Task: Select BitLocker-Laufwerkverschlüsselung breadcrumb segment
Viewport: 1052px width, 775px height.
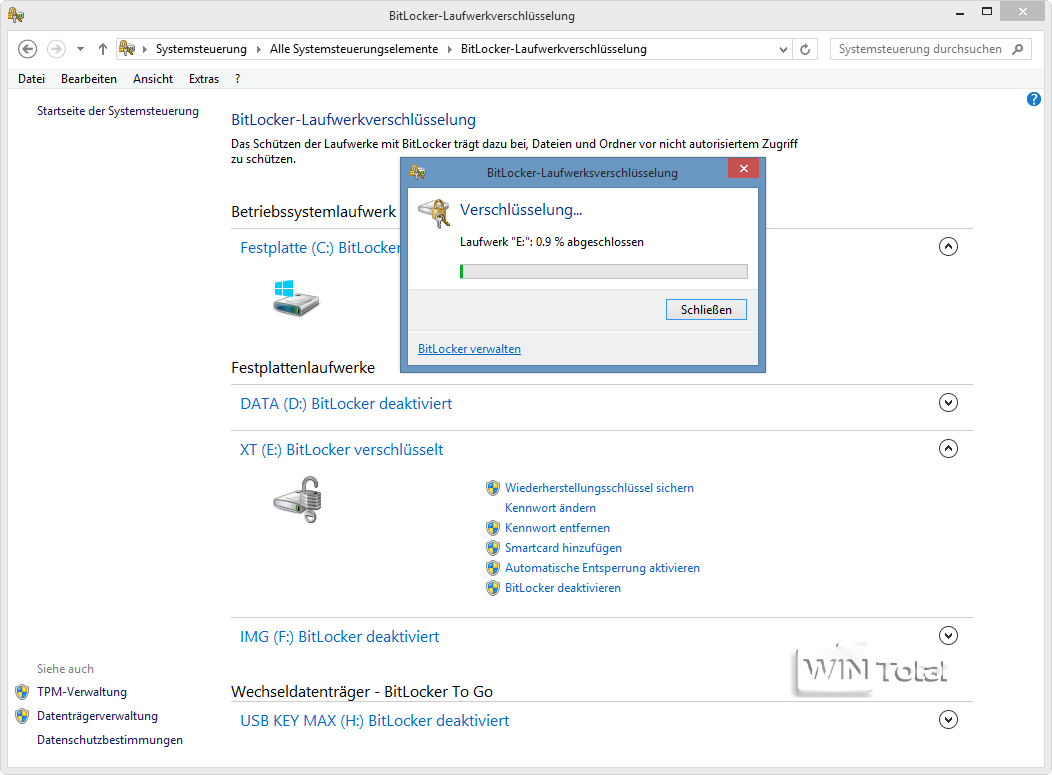Action: (x=554, y=49)
